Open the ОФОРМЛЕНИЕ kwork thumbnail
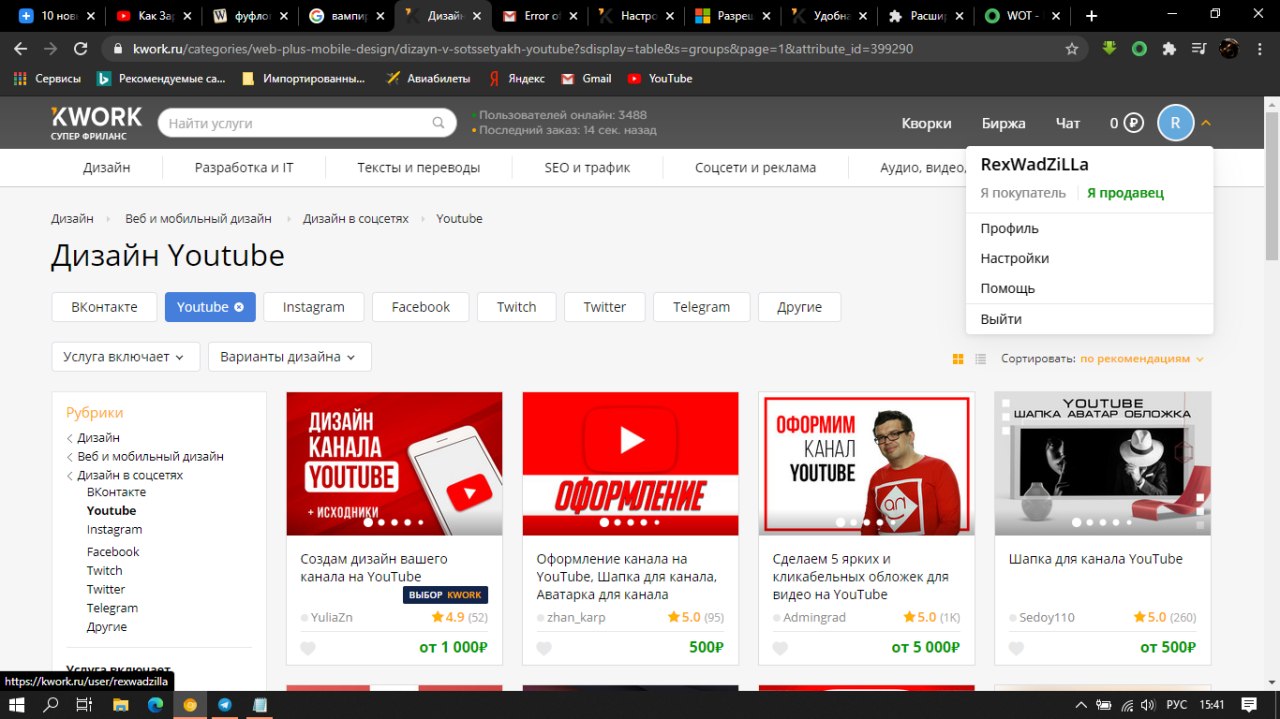The height and width of the screenshot is (719, 1280). (x=630, y=464)
